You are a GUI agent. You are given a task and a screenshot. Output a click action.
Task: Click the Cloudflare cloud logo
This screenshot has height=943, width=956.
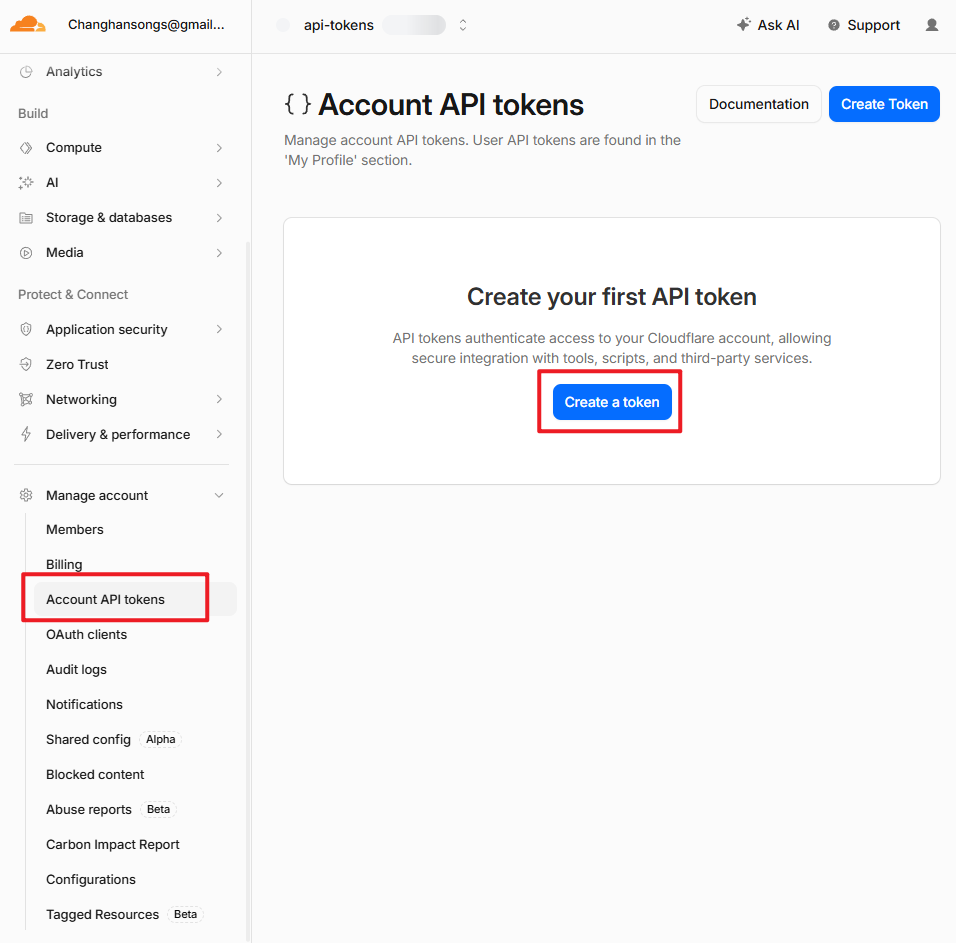tap(27, 25)
